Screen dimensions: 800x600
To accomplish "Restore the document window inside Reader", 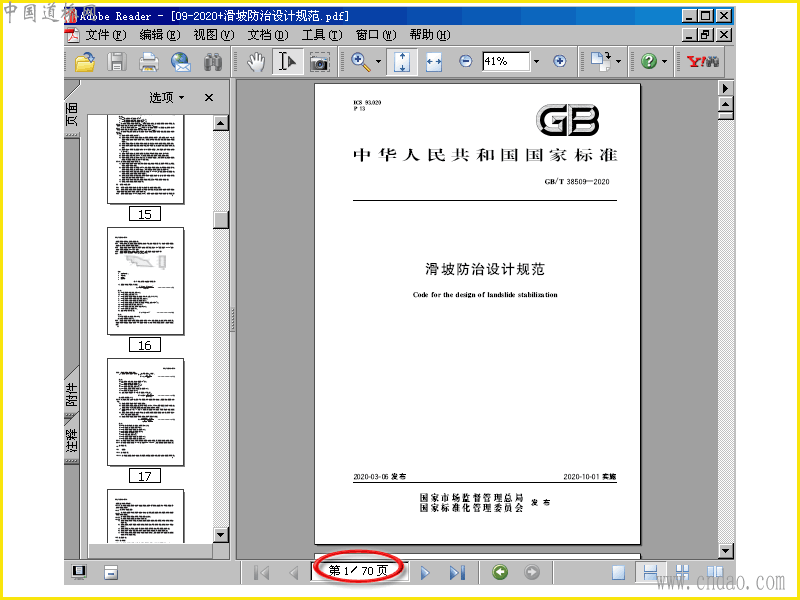I will point(706,35).
